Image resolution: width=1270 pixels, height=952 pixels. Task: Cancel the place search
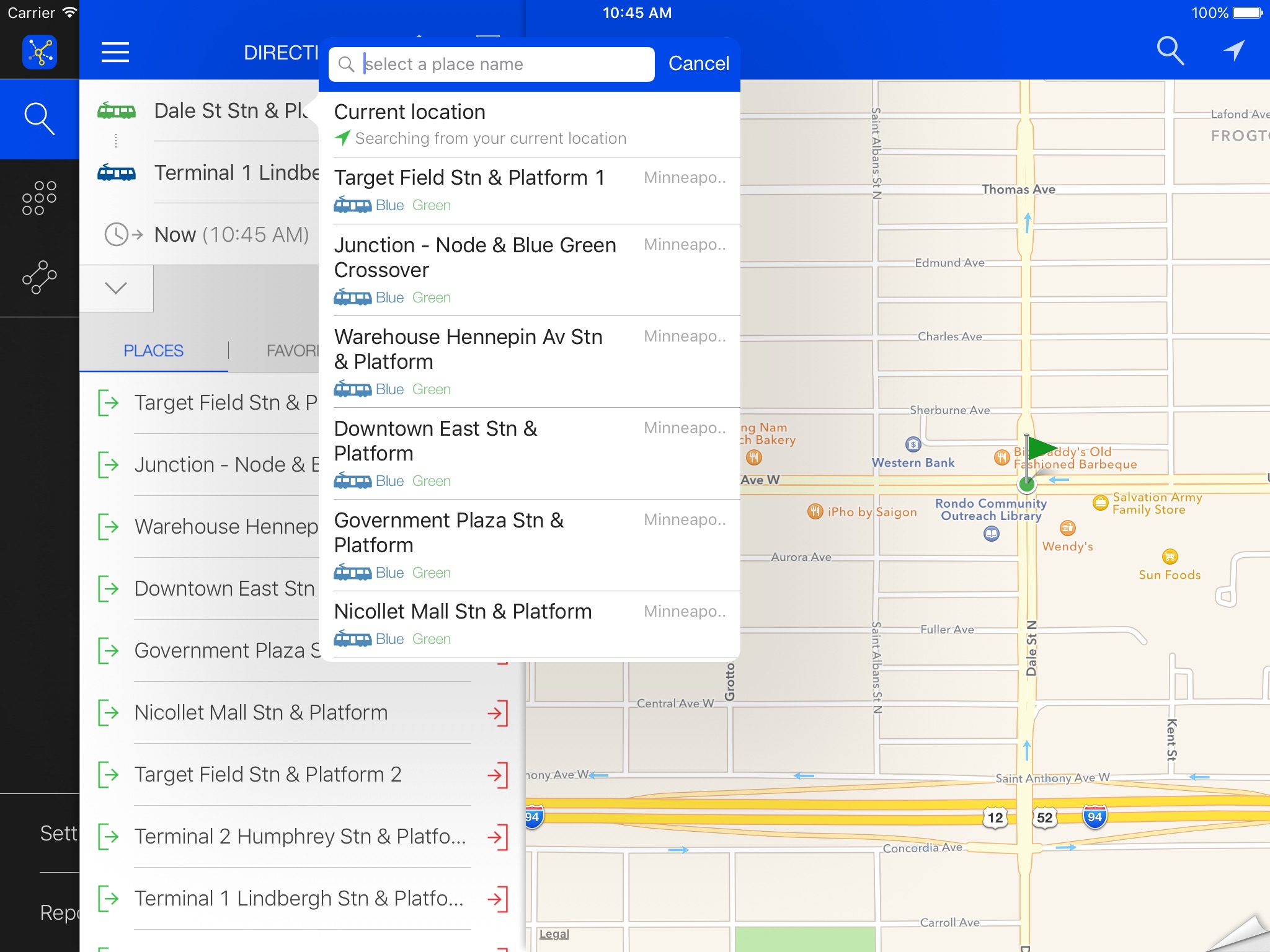[x=698, y=64]
